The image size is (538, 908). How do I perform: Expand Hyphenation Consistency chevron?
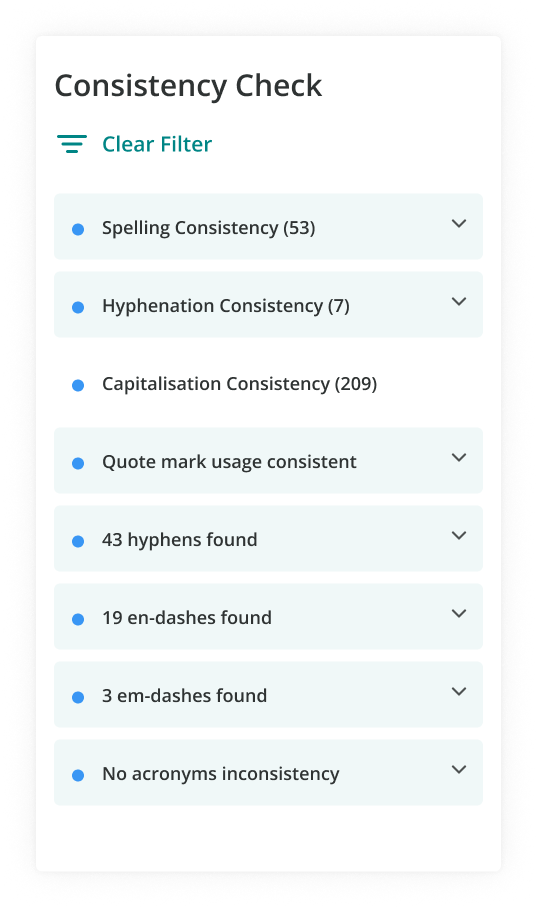point(459,302)
